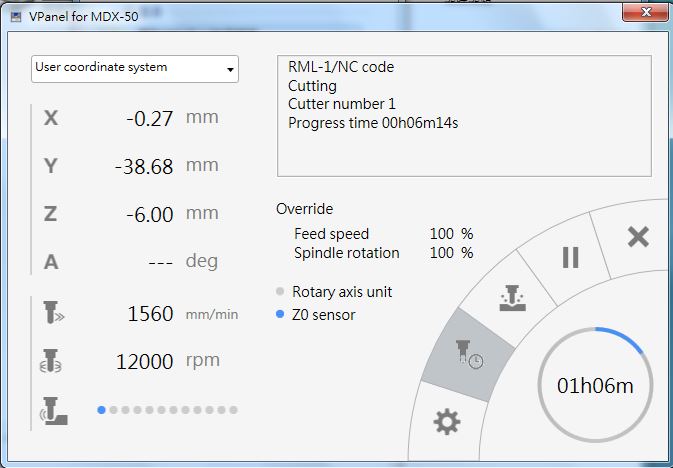This screenshot has width=673, height=468.
Task: Click the X coordinate value -0.27
Action: (x=150, y=119)
